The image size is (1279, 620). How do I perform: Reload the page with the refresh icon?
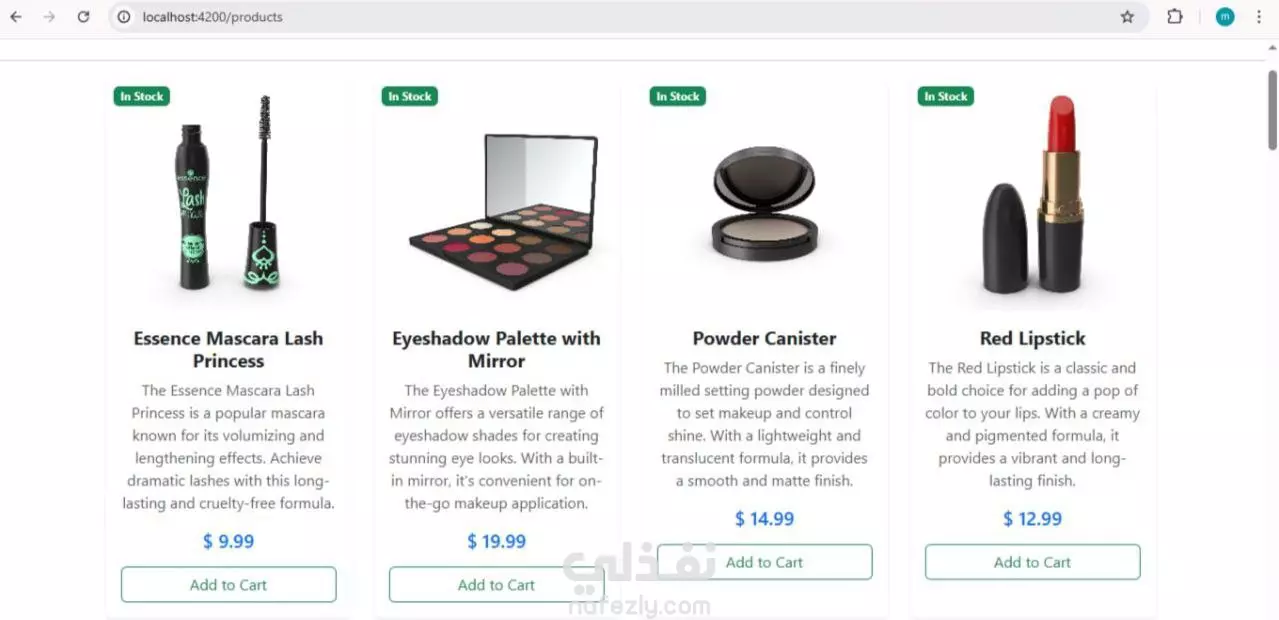(84, 17)
